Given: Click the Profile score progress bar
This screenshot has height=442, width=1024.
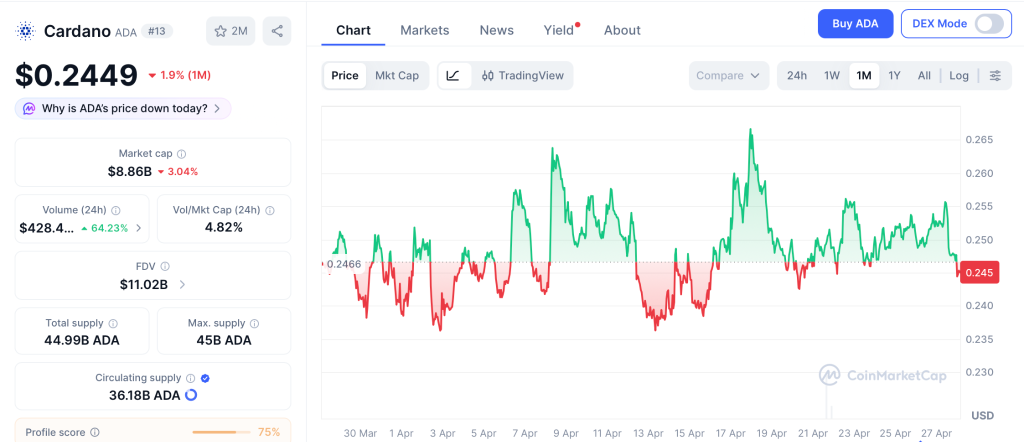Looking at the screenshot, I should pyautogui.click(x=220, y=432).
